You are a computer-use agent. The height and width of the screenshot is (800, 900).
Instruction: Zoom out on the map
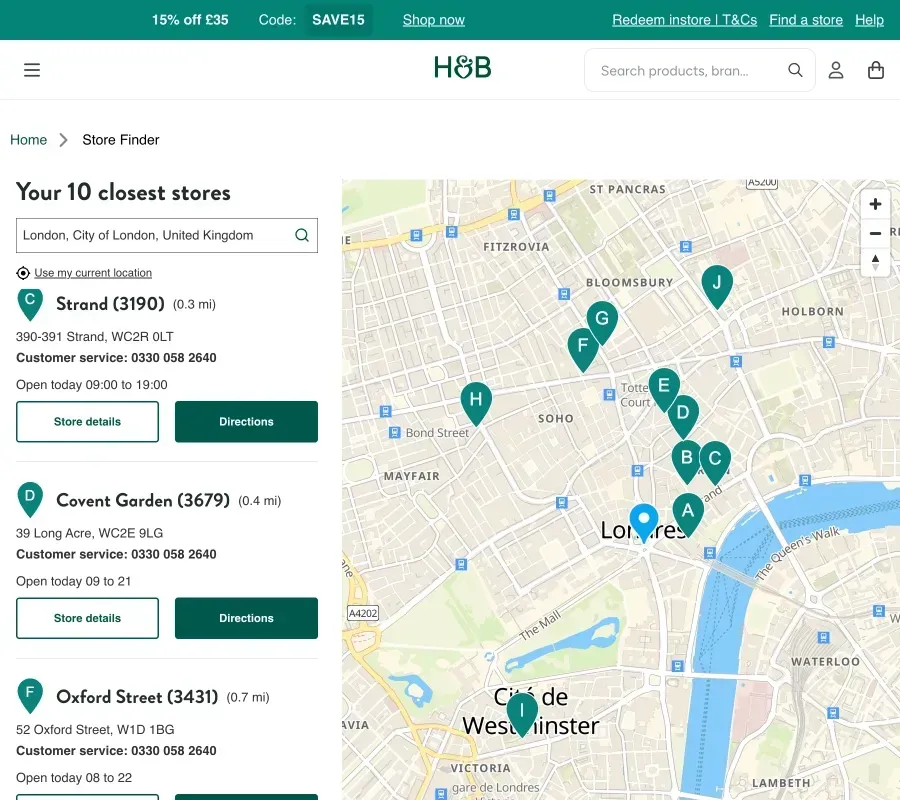tap(875, 233)
